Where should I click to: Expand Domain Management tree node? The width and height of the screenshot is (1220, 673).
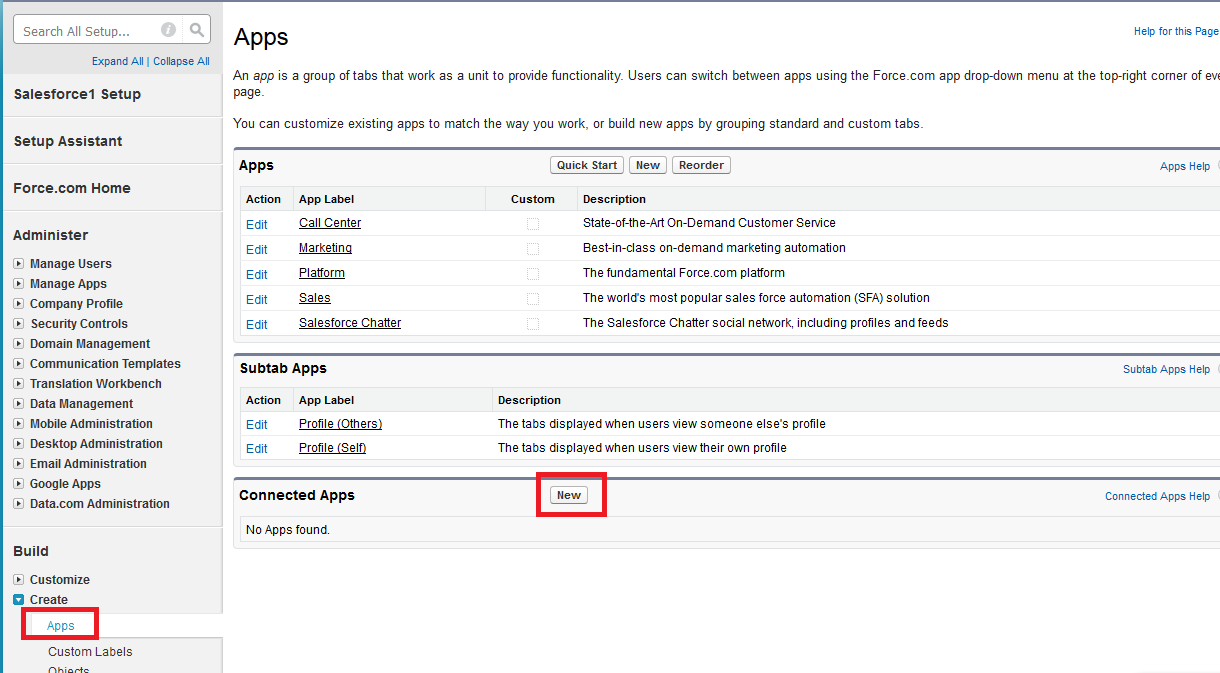19,344
